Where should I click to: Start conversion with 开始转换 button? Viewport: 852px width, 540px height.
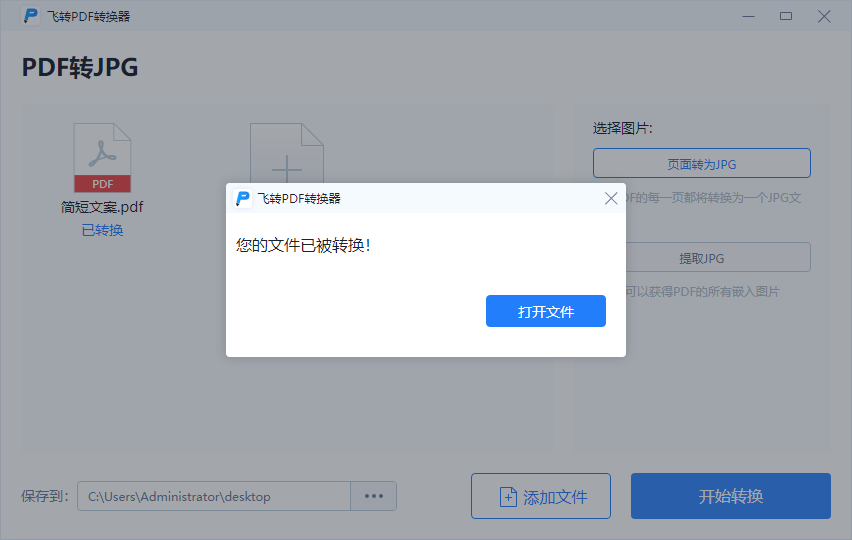pyautogui.click(x=730, y=496)
